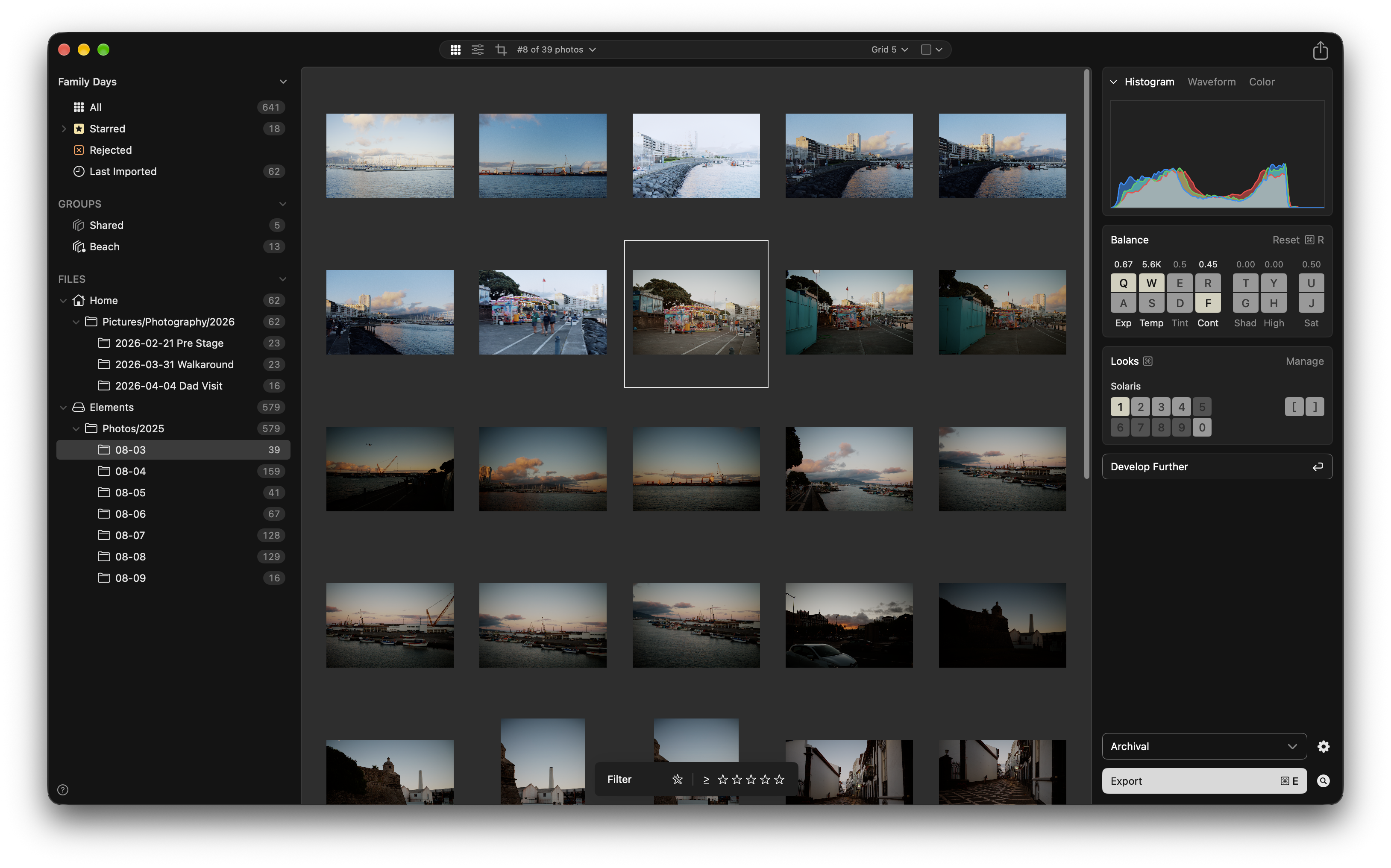Toggle the W temperature increase key
Screen dimensions: 1391x868
[x=1151, y=283]
